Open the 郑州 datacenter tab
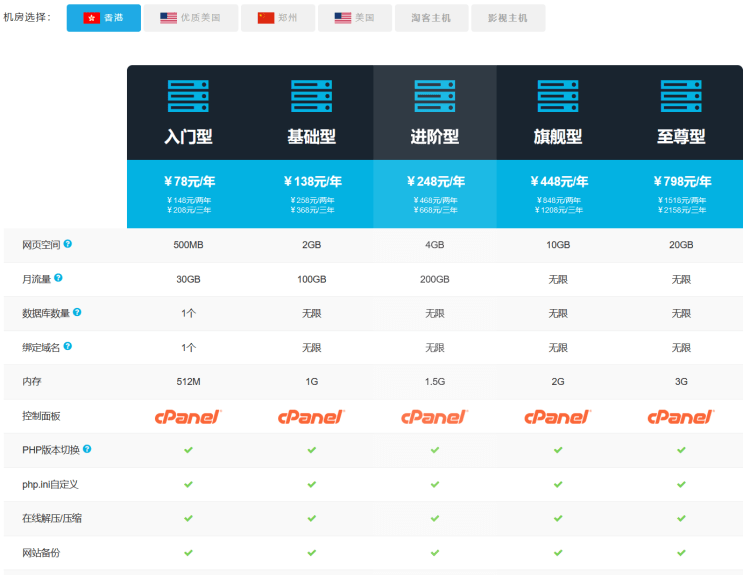 (278, 18)
